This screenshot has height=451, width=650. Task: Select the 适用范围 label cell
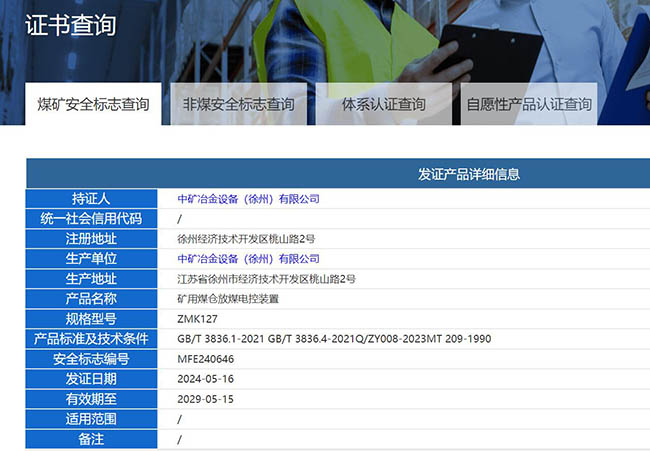click(x=91, y=419)
